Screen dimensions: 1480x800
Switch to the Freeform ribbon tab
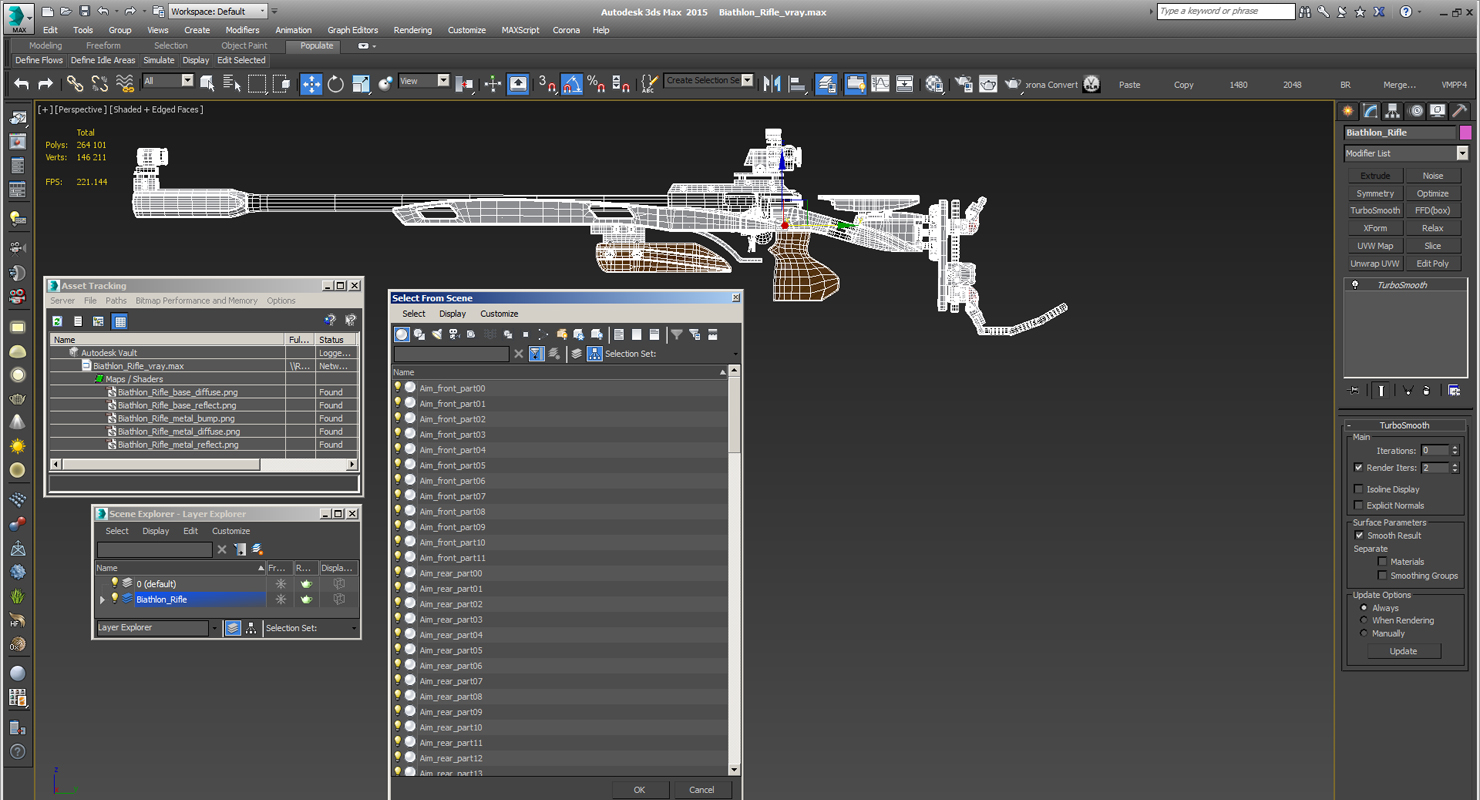point(103,46)
